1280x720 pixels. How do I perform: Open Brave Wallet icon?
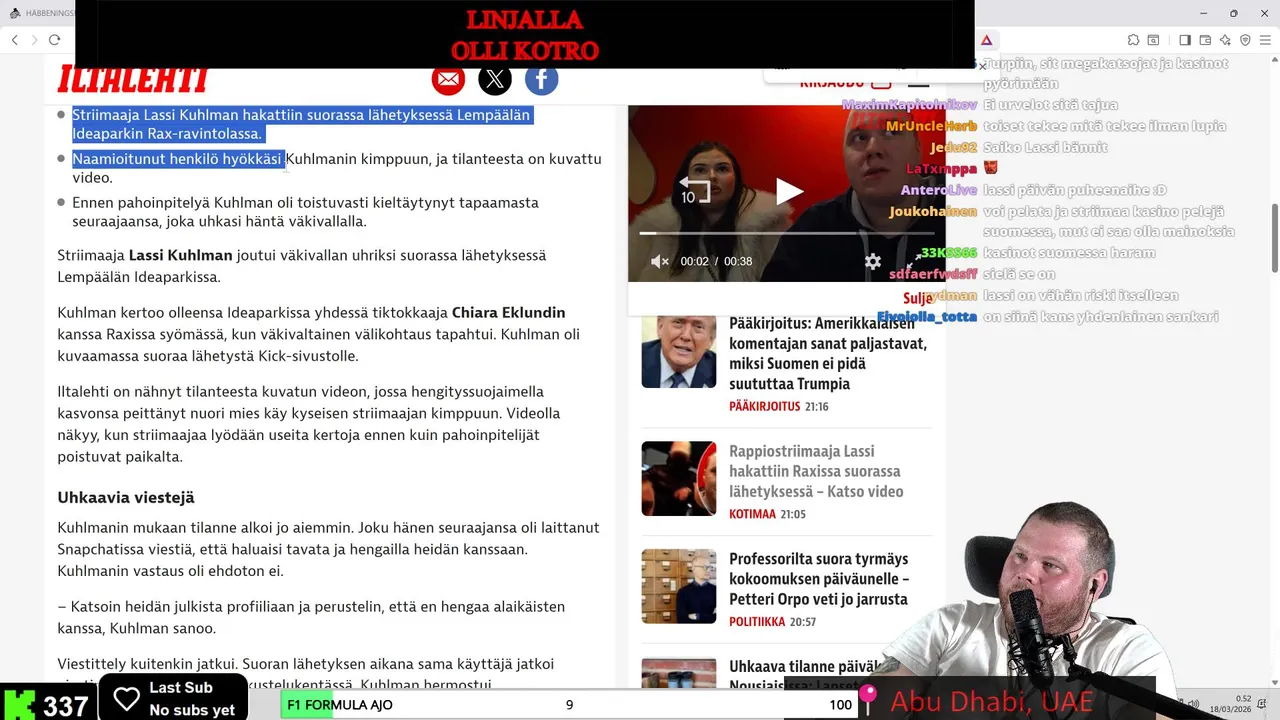(1205, 40)
